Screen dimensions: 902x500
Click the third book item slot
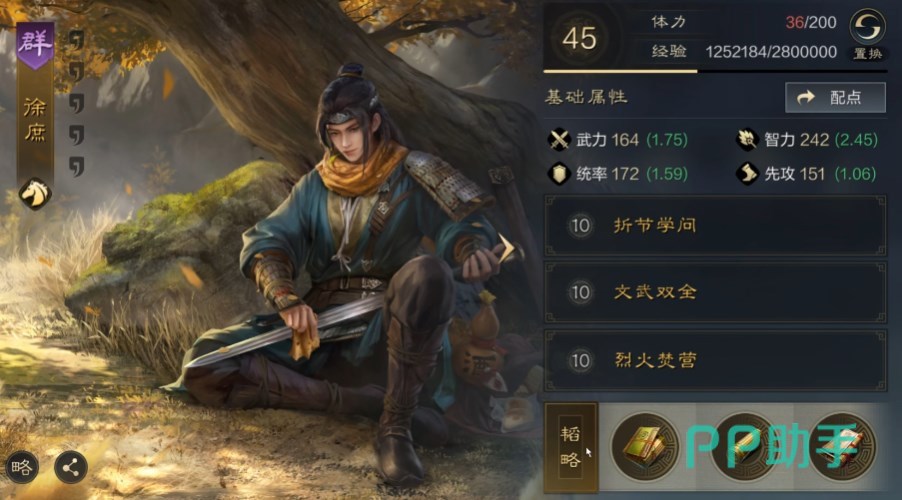[843, 446]
